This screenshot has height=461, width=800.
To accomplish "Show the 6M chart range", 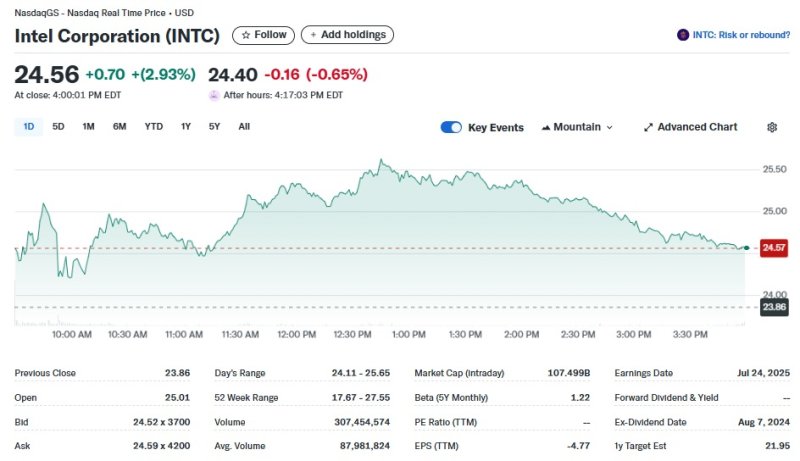I will click(x=120, y=127).
